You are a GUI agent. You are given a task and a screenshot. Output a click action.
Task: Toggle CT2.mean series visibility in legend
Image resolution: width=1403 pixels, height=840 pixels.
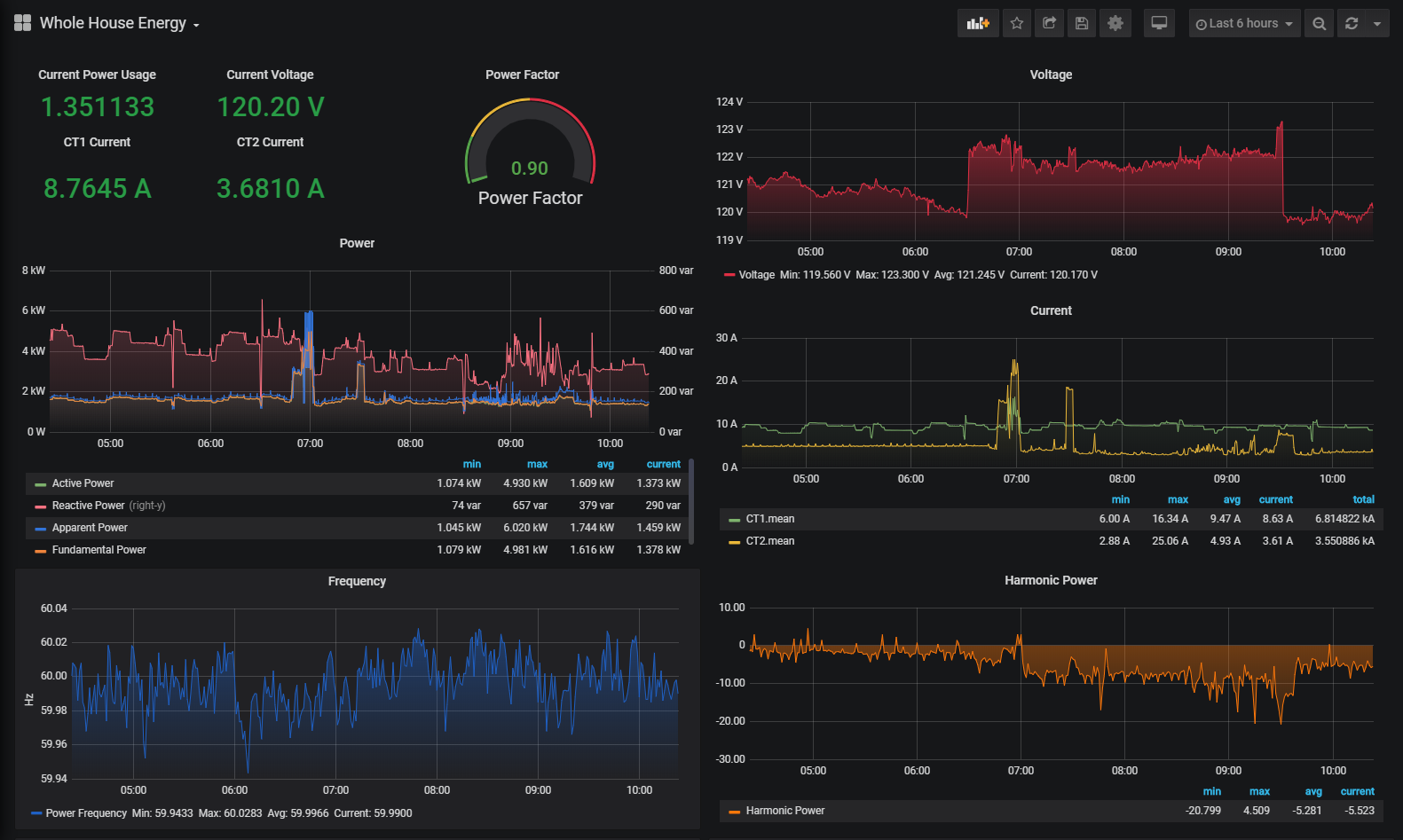[x=769, y=541]
